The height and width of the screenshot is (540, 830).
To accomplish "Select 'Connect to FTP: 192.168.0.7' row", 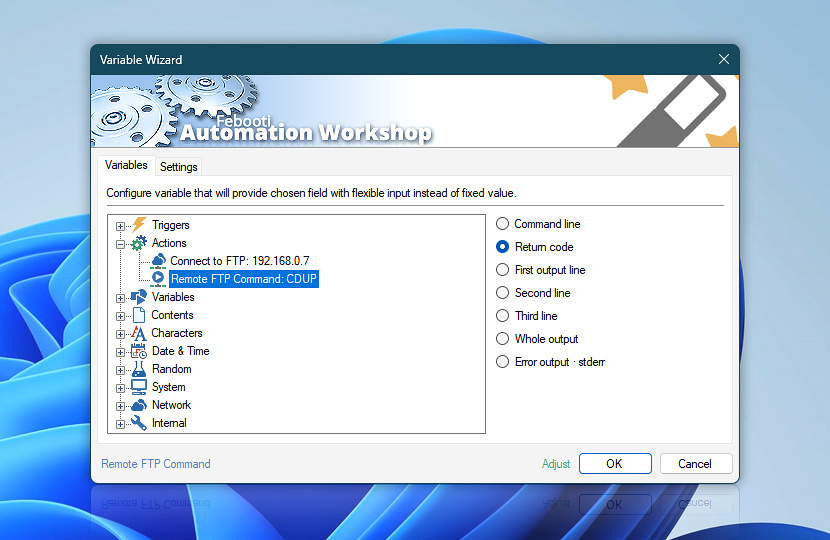I will 239,260.
